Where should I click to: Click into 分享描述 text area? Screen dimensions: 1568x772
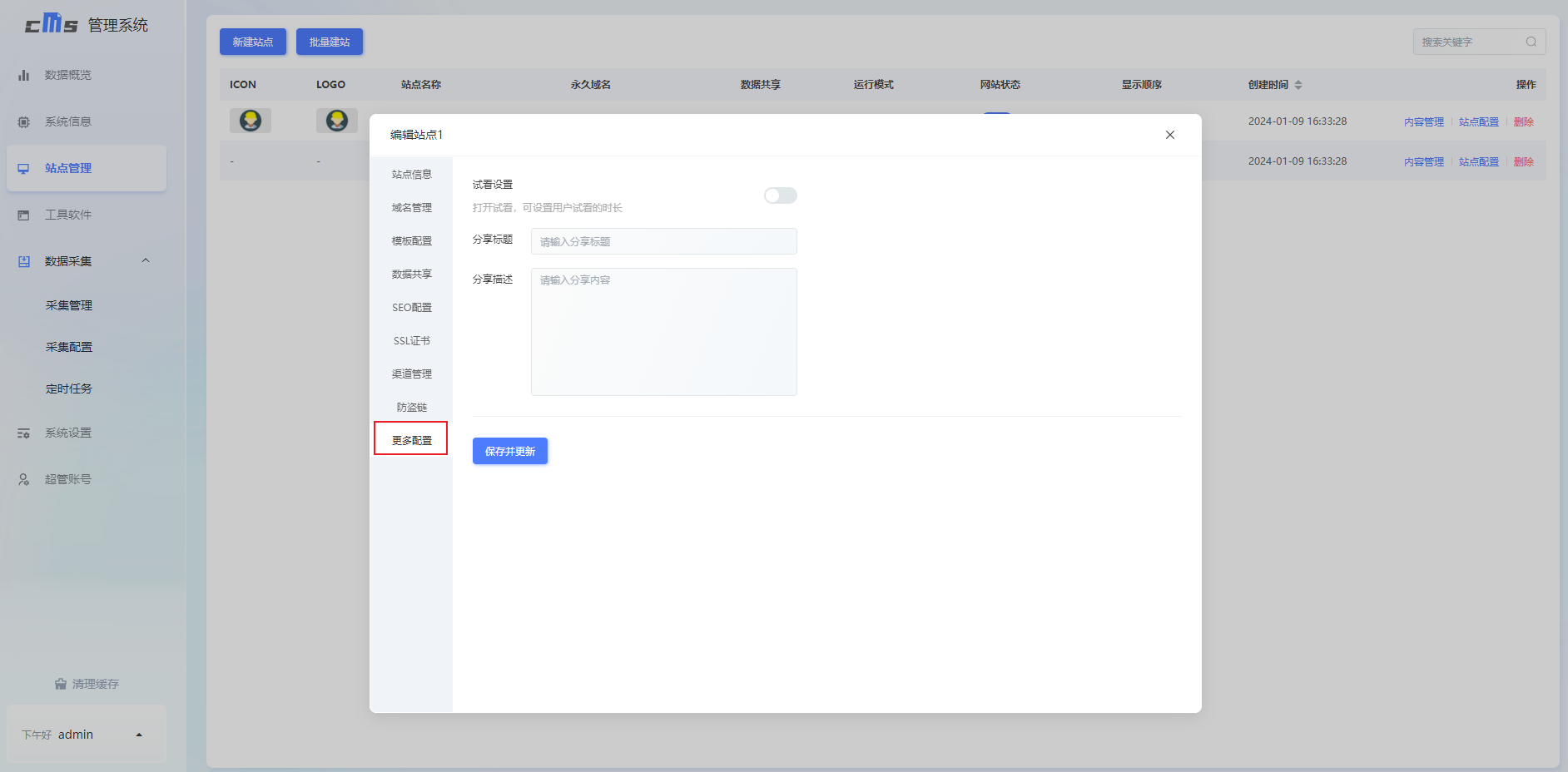click(x=664, y=332)
